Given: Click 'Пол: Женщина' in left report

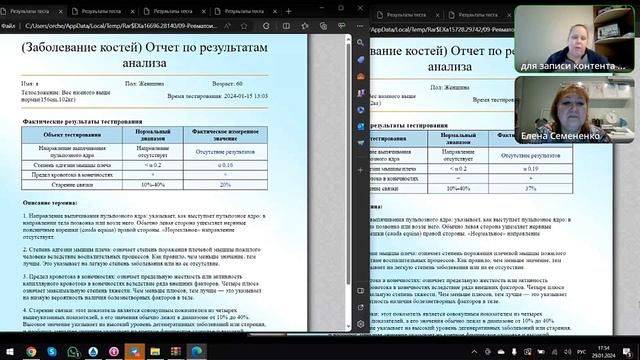Looking at the screenshot, I should coord(144,84).
